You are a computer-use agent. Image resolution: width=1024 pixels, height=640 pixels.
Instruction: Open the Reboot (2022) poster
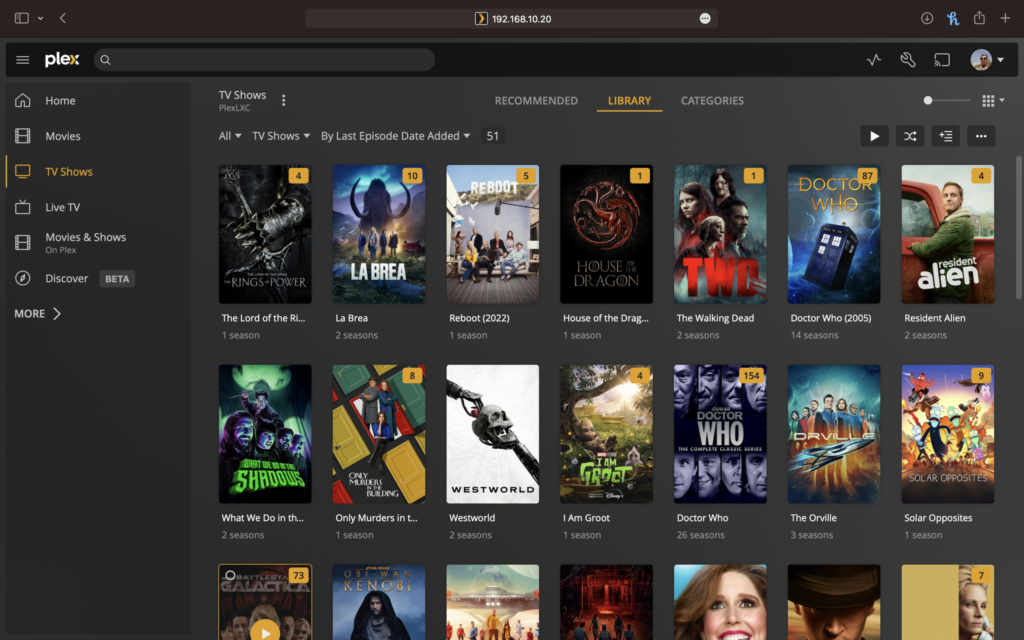(492, 234)
